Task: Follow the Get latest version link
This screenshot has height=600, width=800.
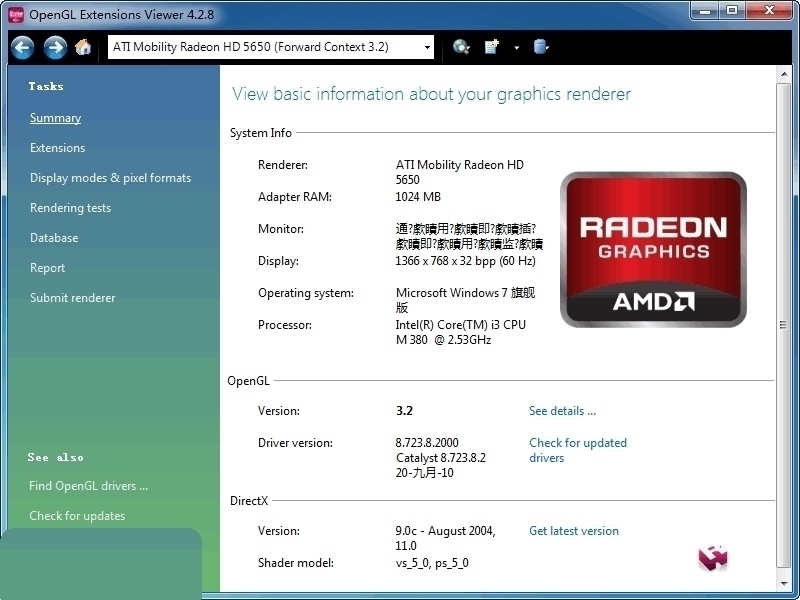Action: click(574, 531)
